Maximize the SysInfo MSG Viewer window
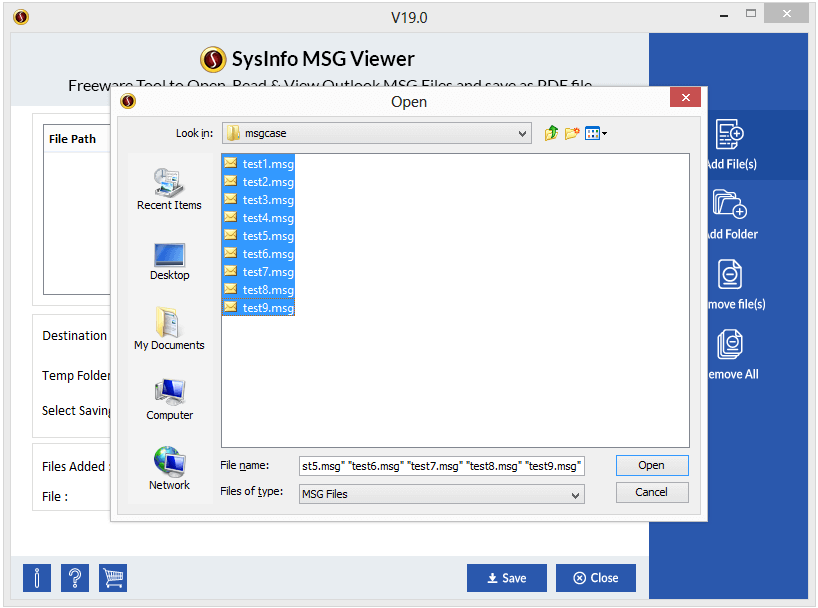Viewport: 818px width, 608px height. point(751,14)
